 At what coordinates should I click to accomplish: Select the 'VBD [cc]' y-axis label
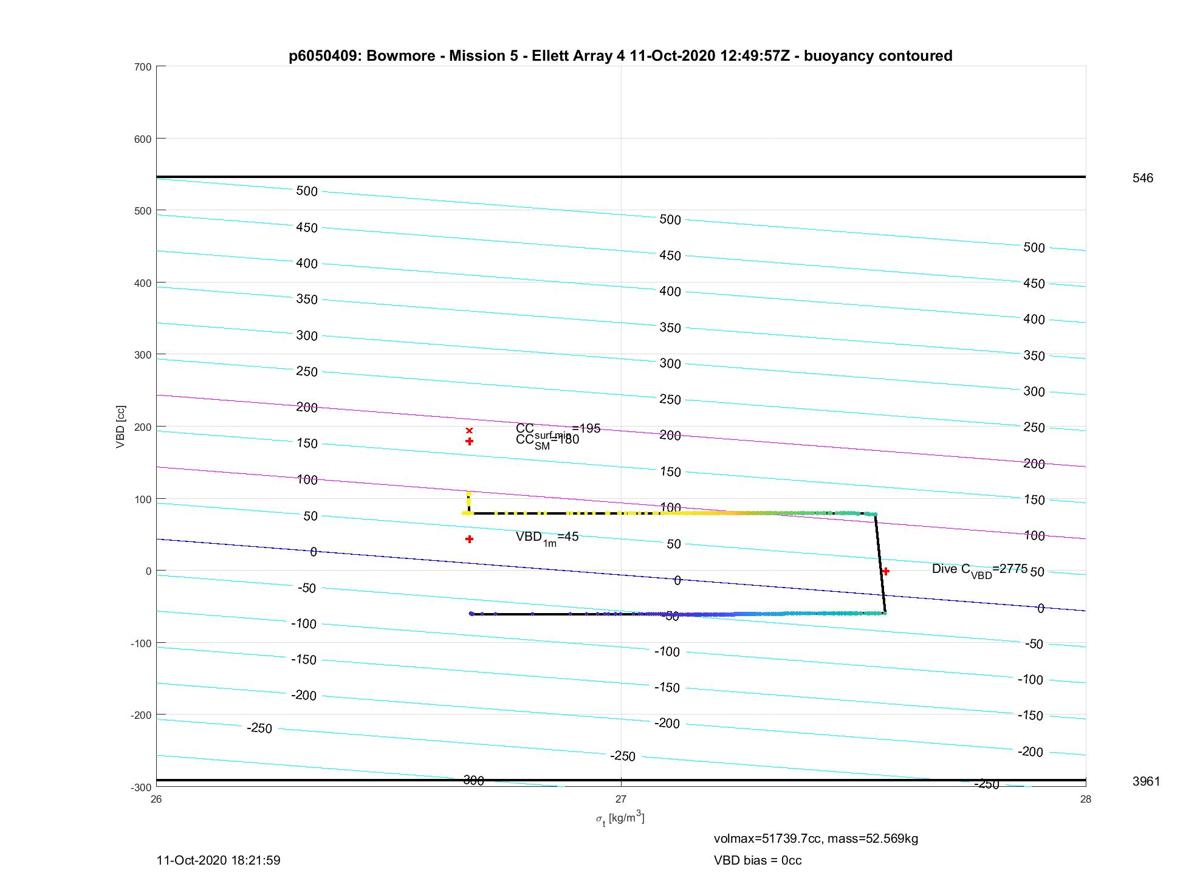click(x=120, y=427)
